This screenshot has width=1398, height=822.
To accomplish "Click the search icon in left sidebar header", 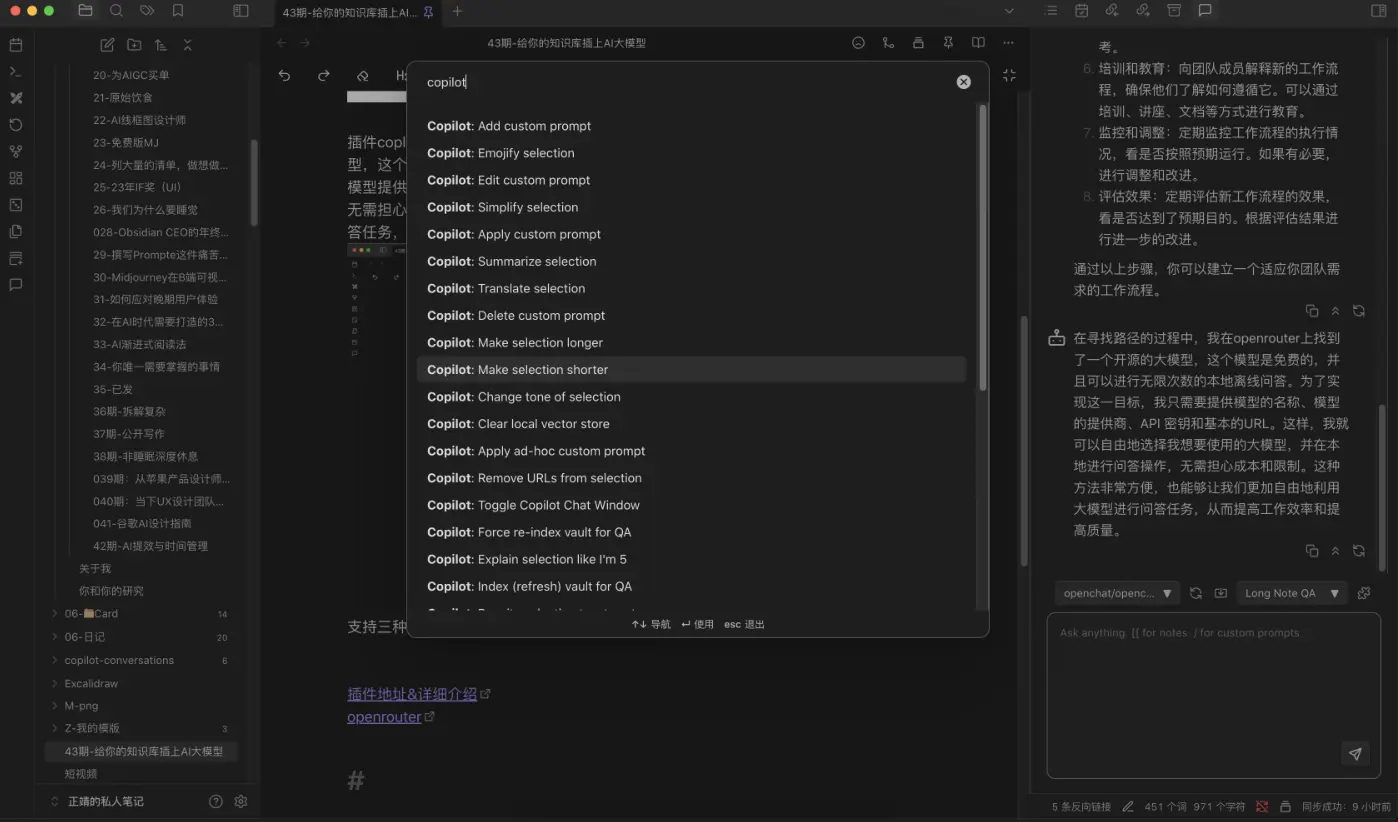I will pyautogui.click(x=116, y=11).
